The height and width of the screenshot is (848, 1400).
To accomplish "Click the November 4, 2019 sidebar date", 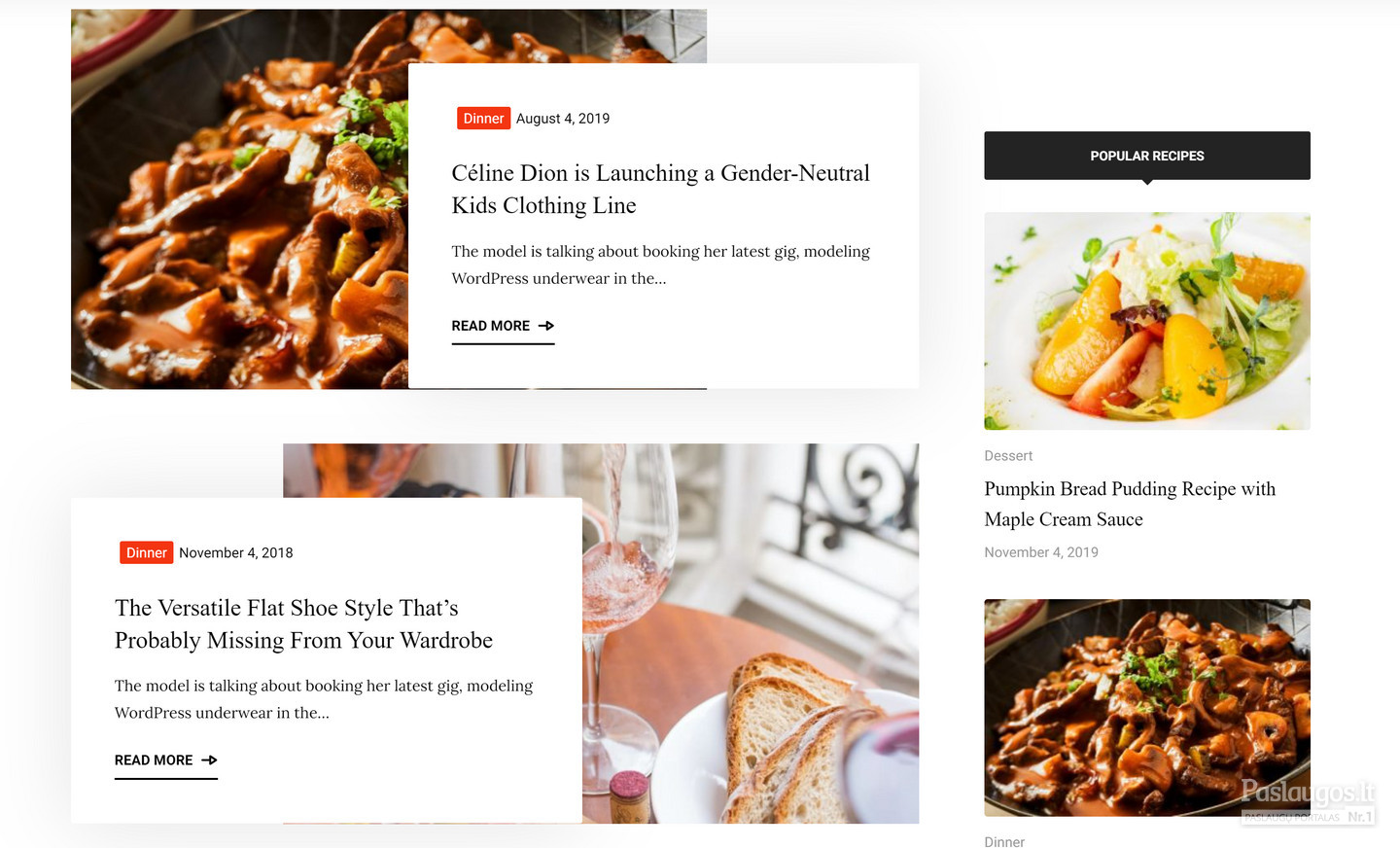I will (x=1041, y=552).
